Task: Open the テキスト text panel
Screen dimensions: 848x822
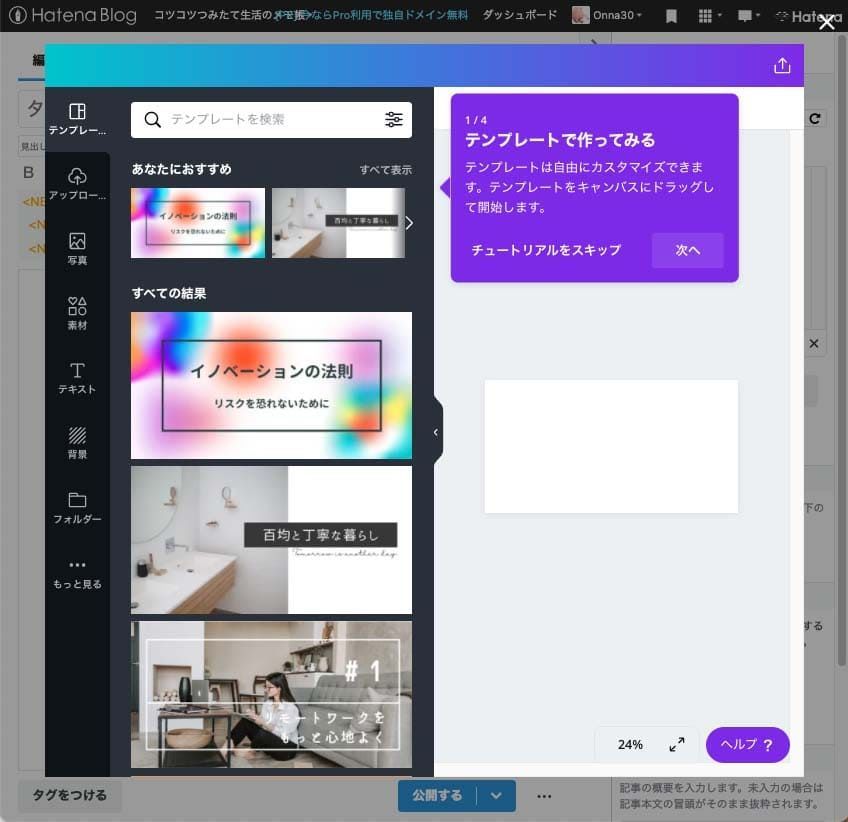Action: point(77,379)
